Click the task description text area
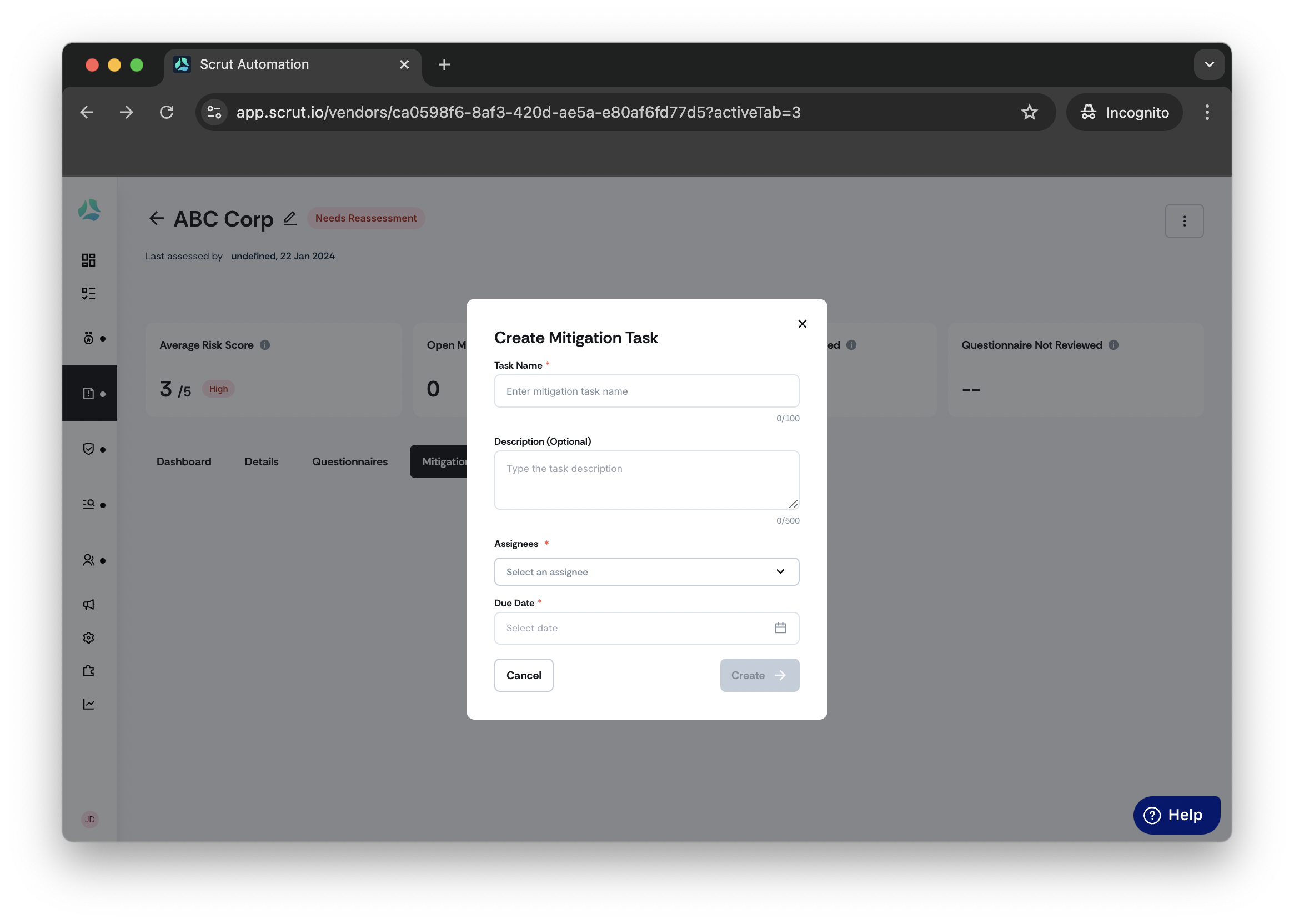1294x924 pixels. [646, 480]
